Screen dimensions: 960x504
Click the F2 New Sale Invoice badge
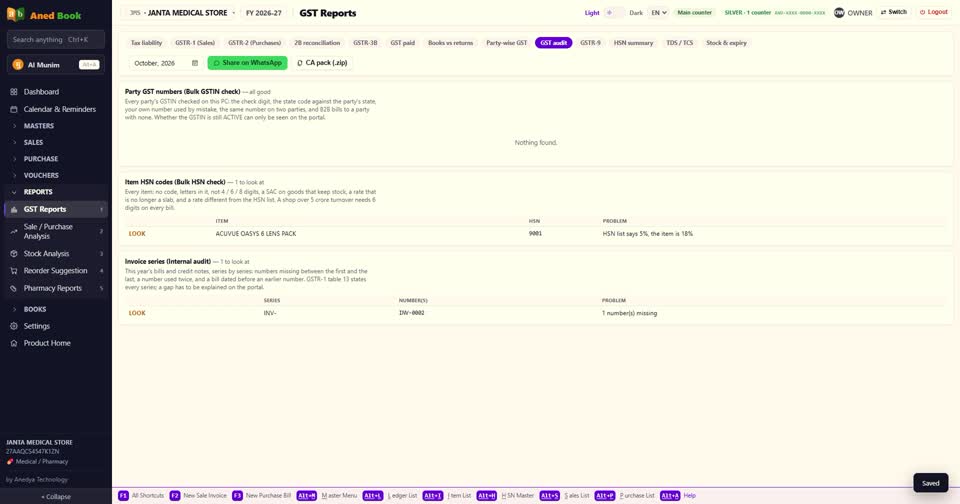pyautogui.click(x=175, y=495)
